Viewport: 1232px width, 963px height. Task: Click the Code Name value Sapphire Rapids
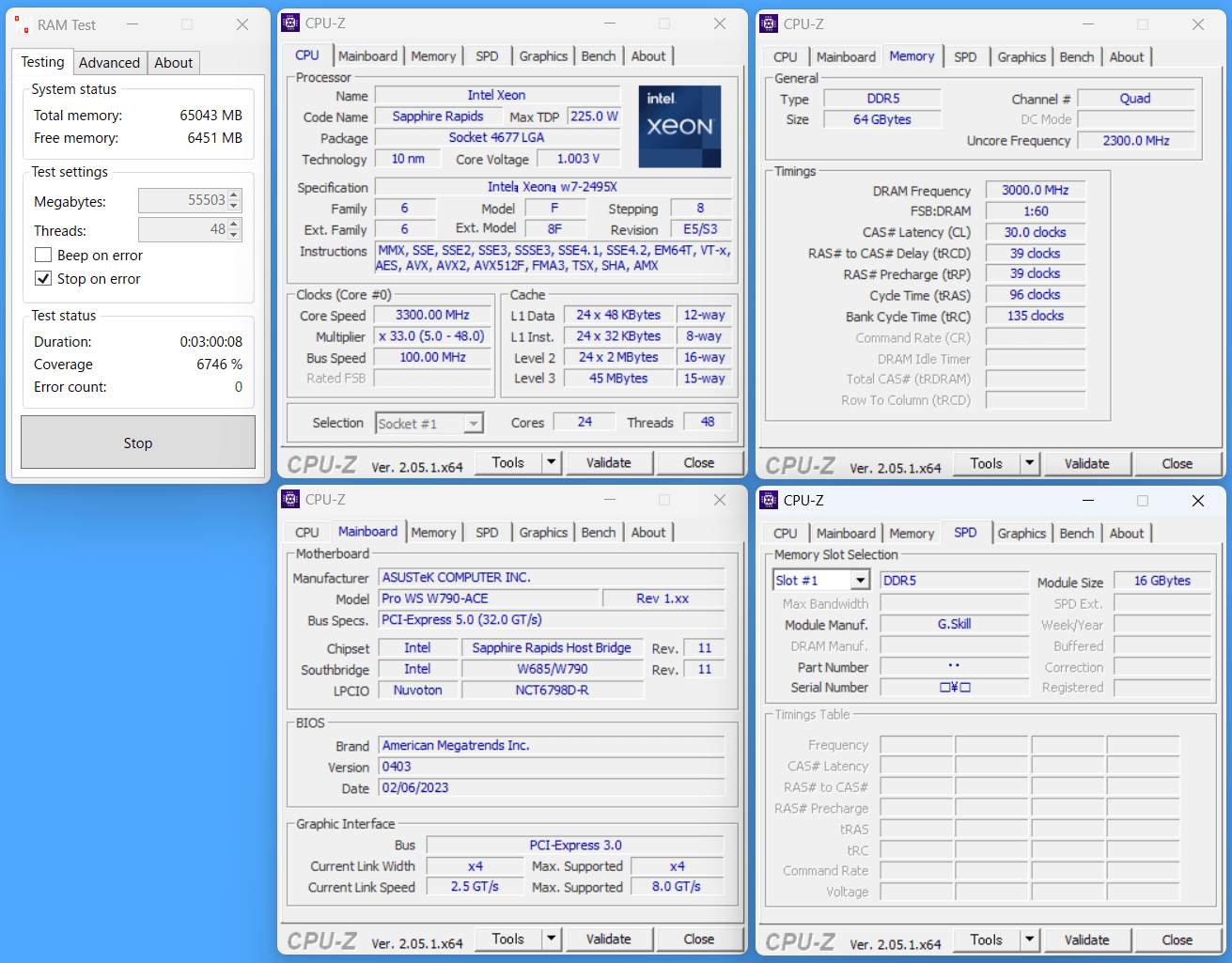(438, 116)
